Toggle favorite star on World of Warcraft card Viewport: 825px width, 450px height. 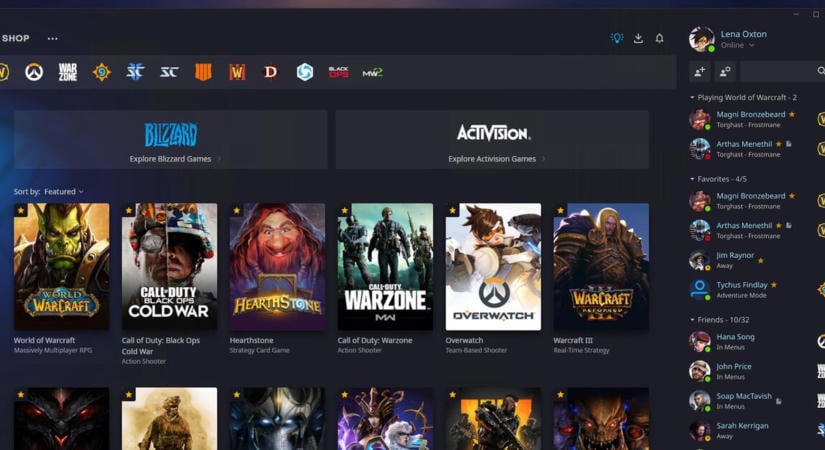pyautogui.click(x=21, y=211)
